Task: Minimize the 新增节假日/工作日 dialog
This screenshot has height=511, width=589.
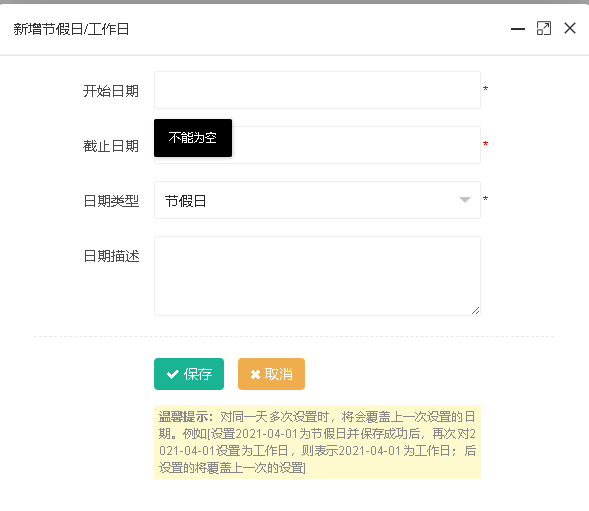Action: pos(518,29)
